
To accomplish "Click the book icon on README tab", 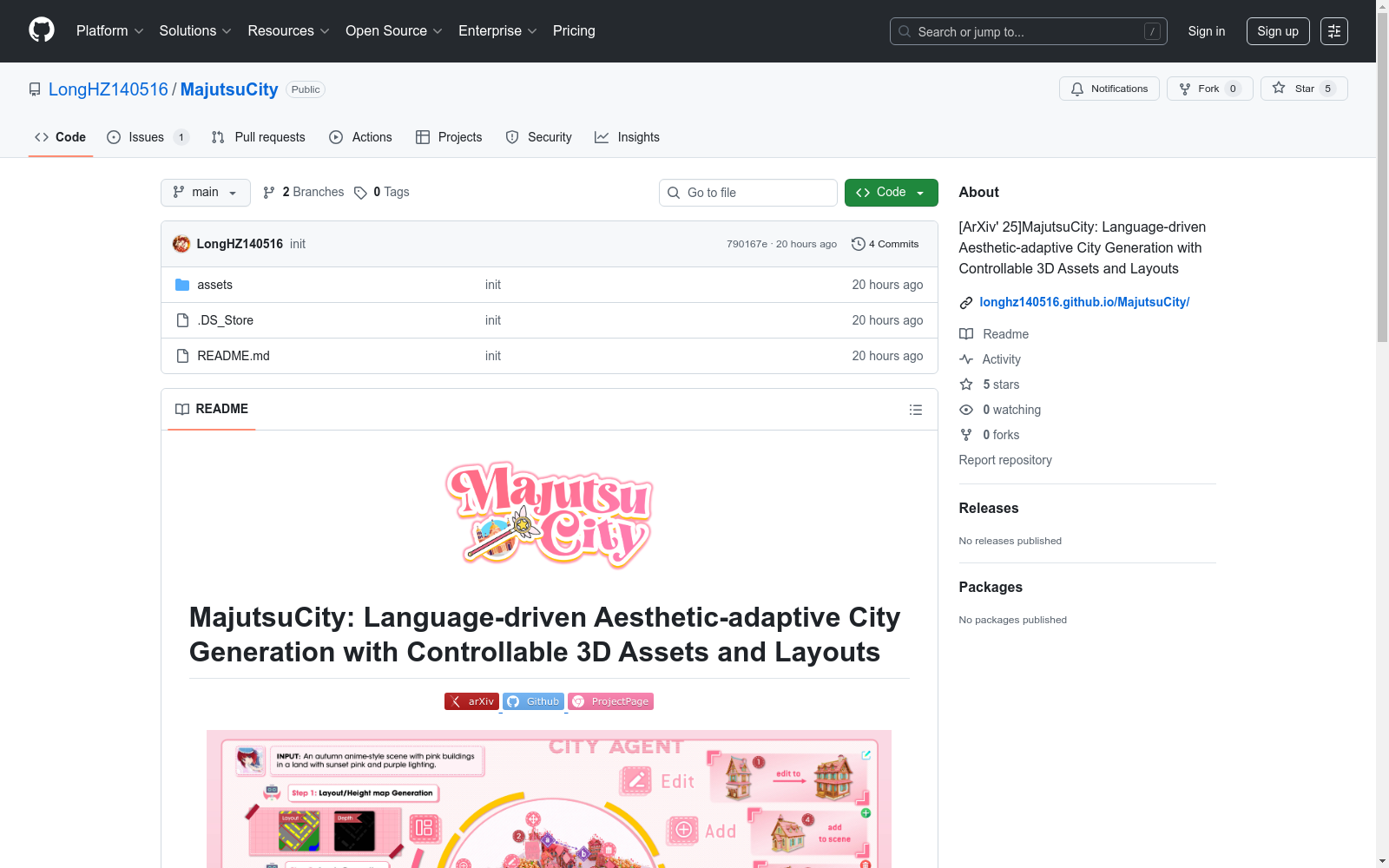I will 182,409.
